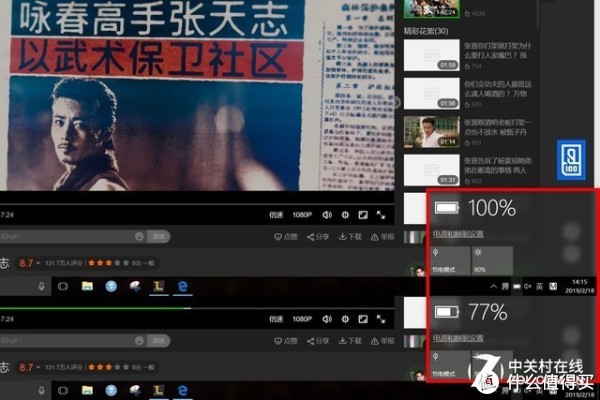The width and height of the screenshot is (600, 400).
Task: Open volume control in lower player bar
Action: coord(327,319)
